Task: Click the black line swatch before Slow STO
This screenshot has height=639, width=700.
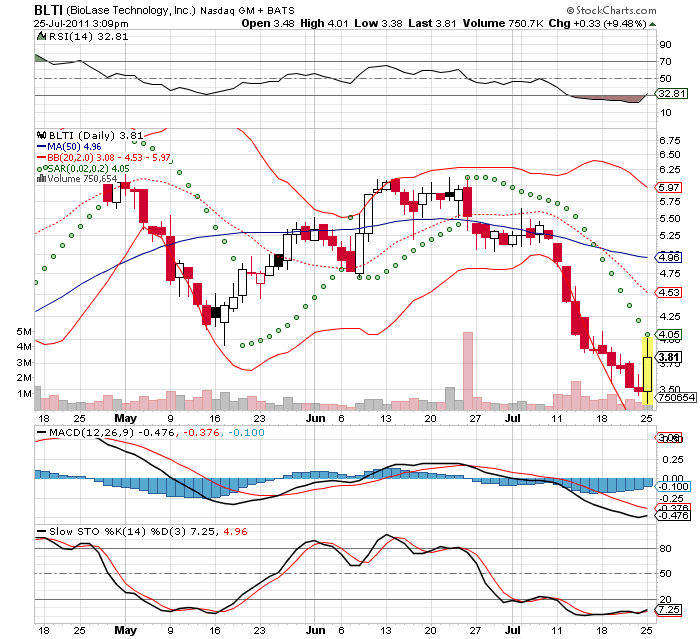Action: (x=42, y=531)
